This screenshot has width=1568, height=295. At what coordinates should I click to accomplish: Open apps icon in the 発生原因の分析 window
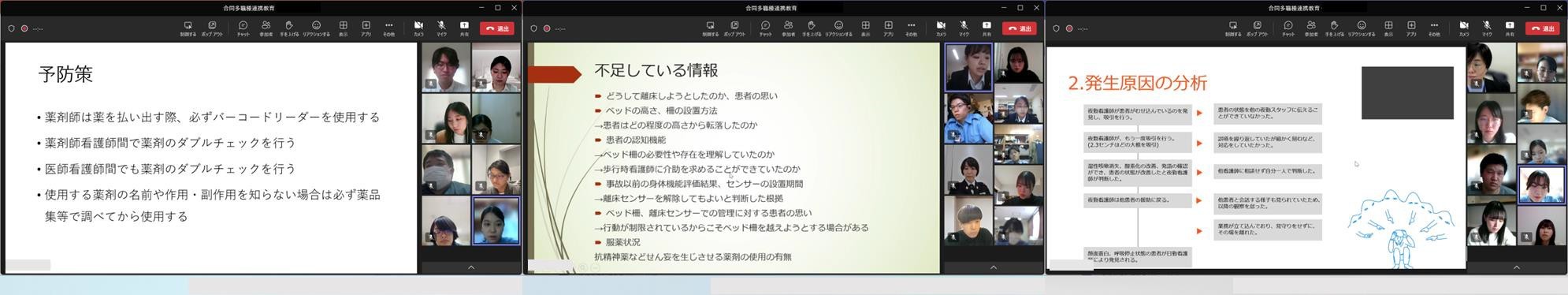pos(1411,28)
